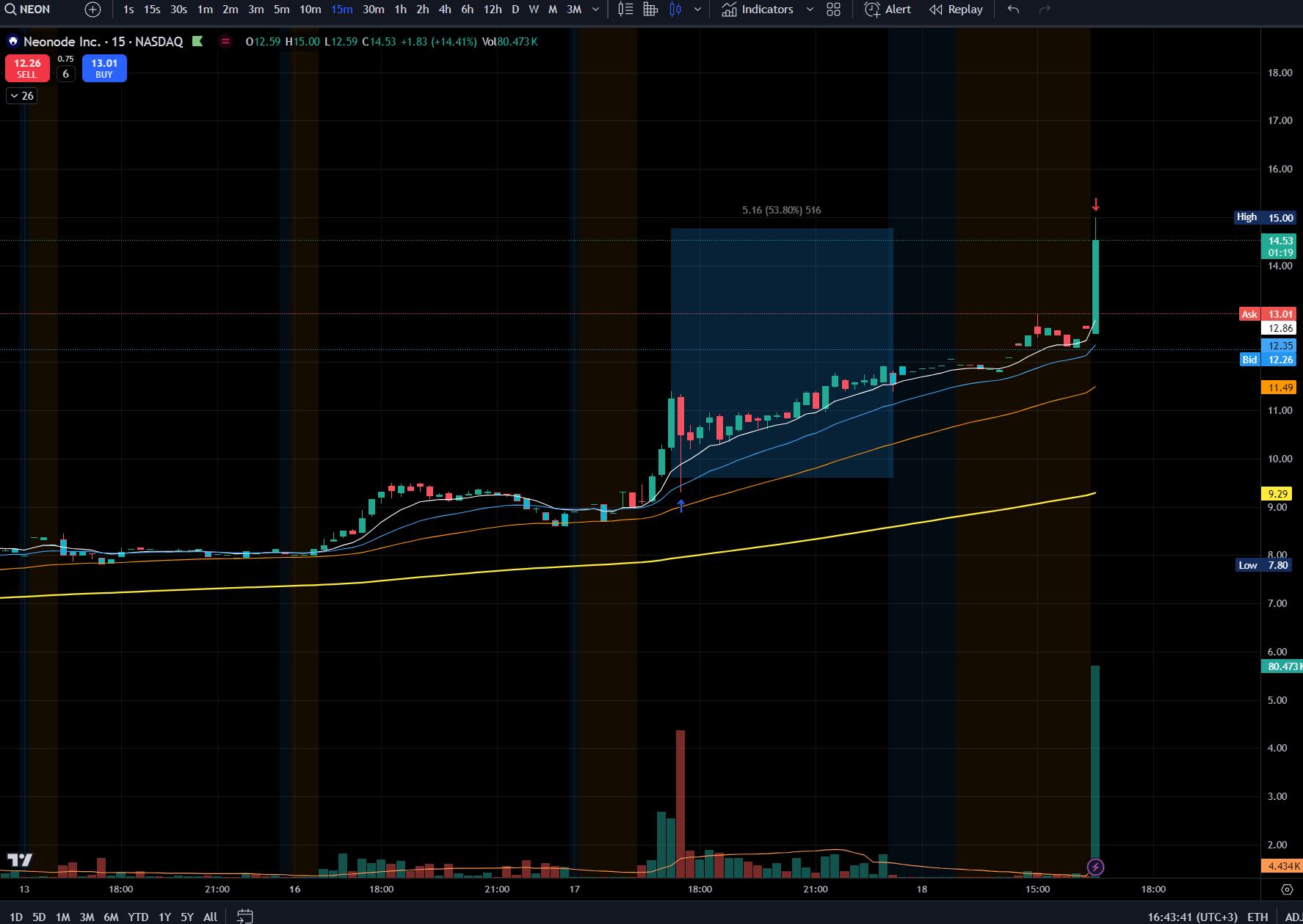1303x924 pixels.
Task: Select the 5m timeframe
Action: [x=281, y=10]
